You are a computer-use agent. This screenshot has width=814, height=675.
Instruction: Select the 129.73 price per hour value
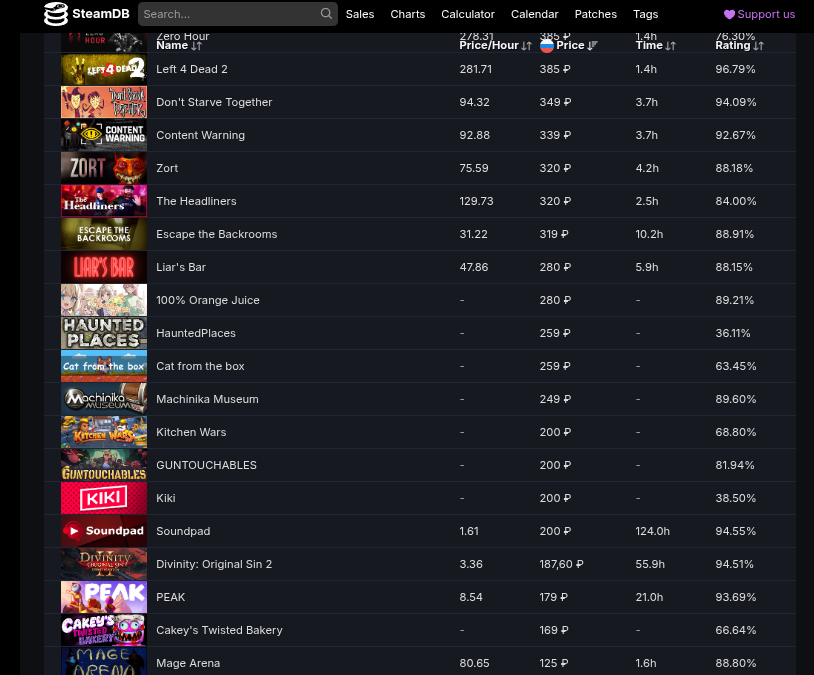476,201
